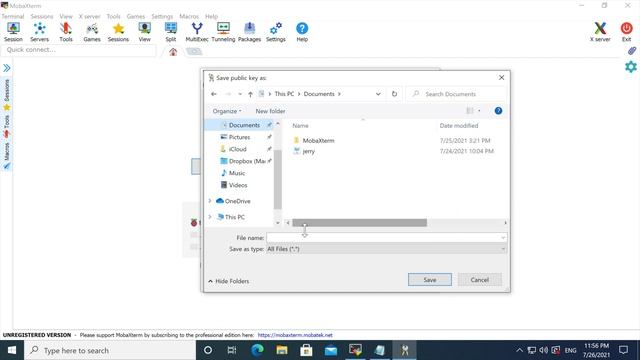Open File Explorer from taskbar

[x=282, y=350]
